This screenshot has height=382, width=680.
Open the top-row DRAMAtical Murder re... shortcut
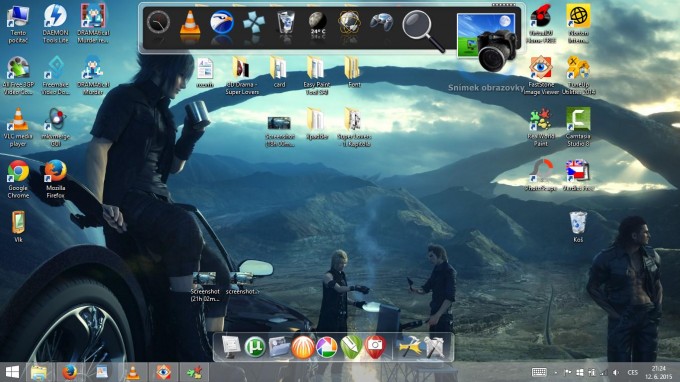tap(93, 23)
